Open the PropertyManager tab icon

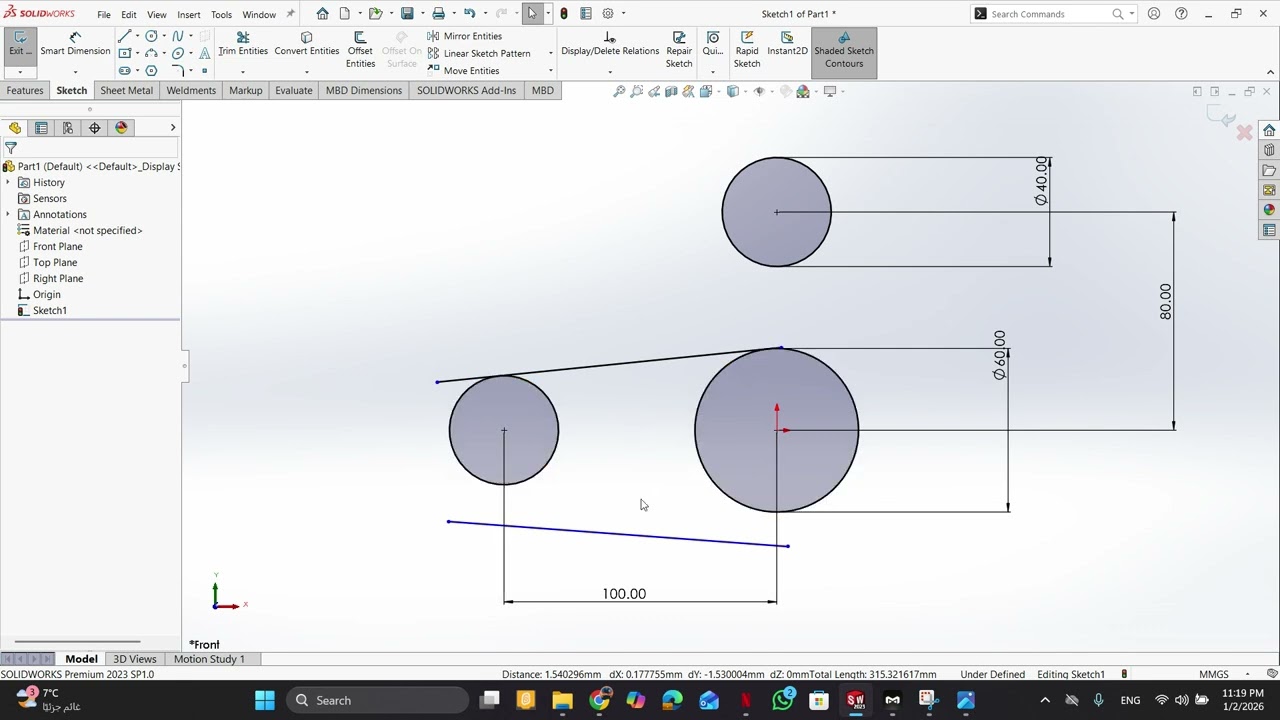click(41, 128)
